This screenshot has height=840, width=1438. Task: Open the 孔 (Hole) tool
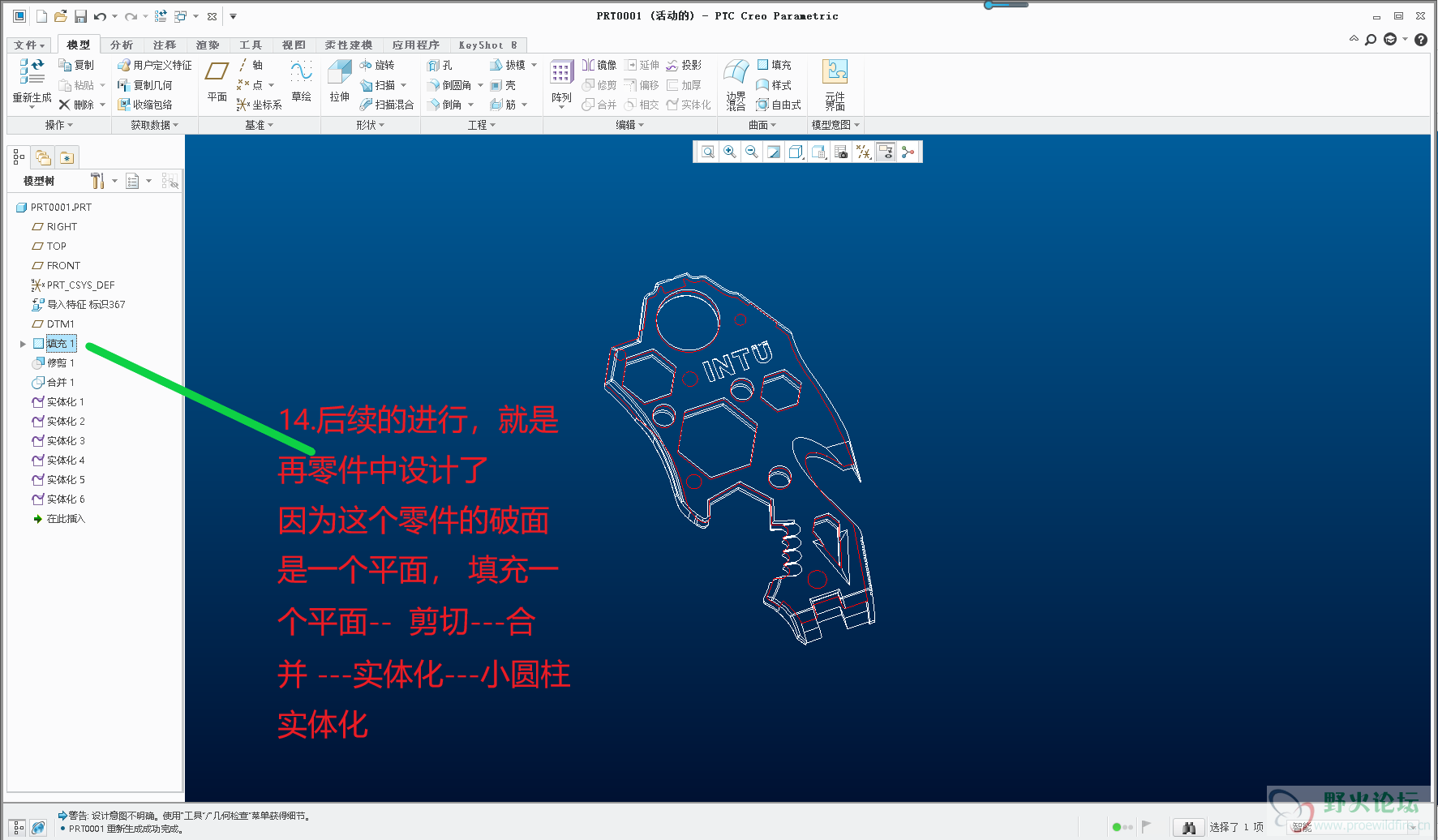tap(440, 65)
